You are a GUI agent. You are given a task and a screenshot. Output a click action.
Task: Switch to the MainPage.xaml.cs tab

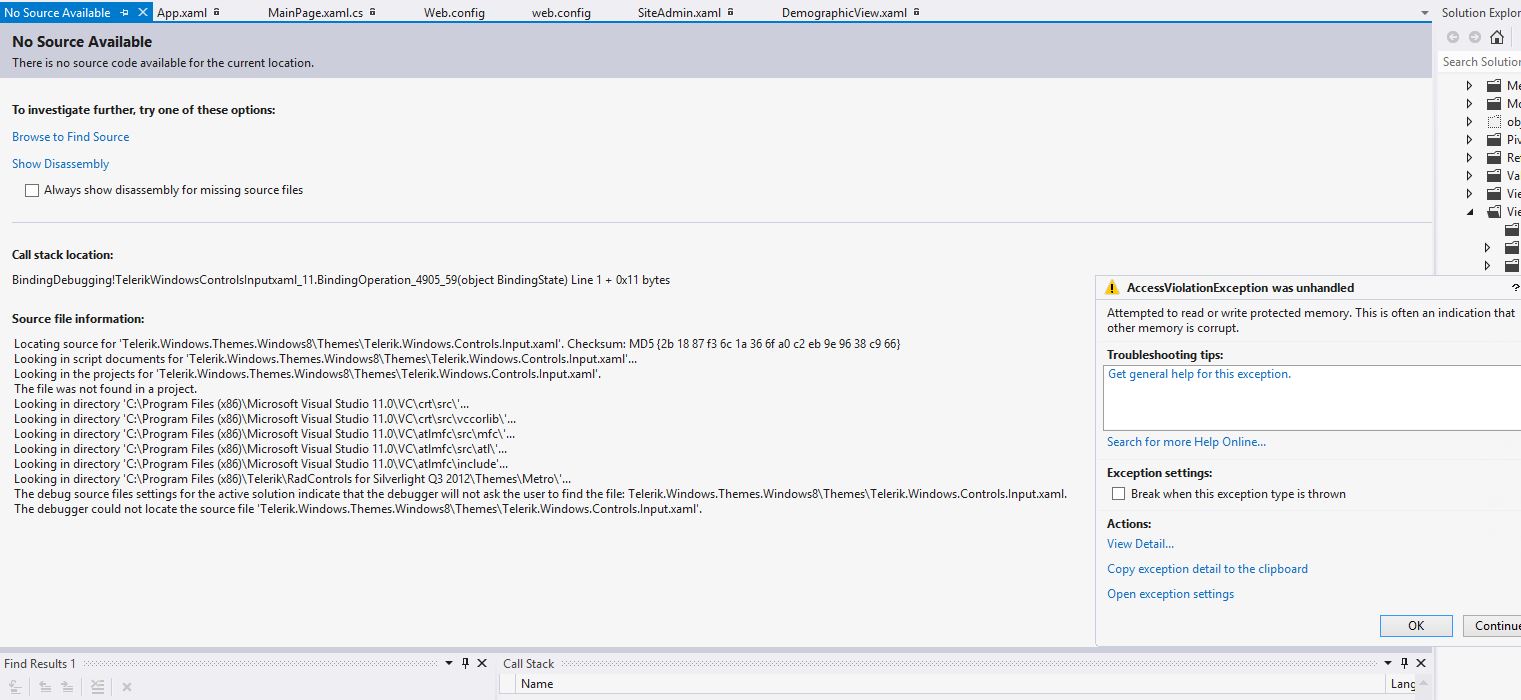[x=316, y=13]
